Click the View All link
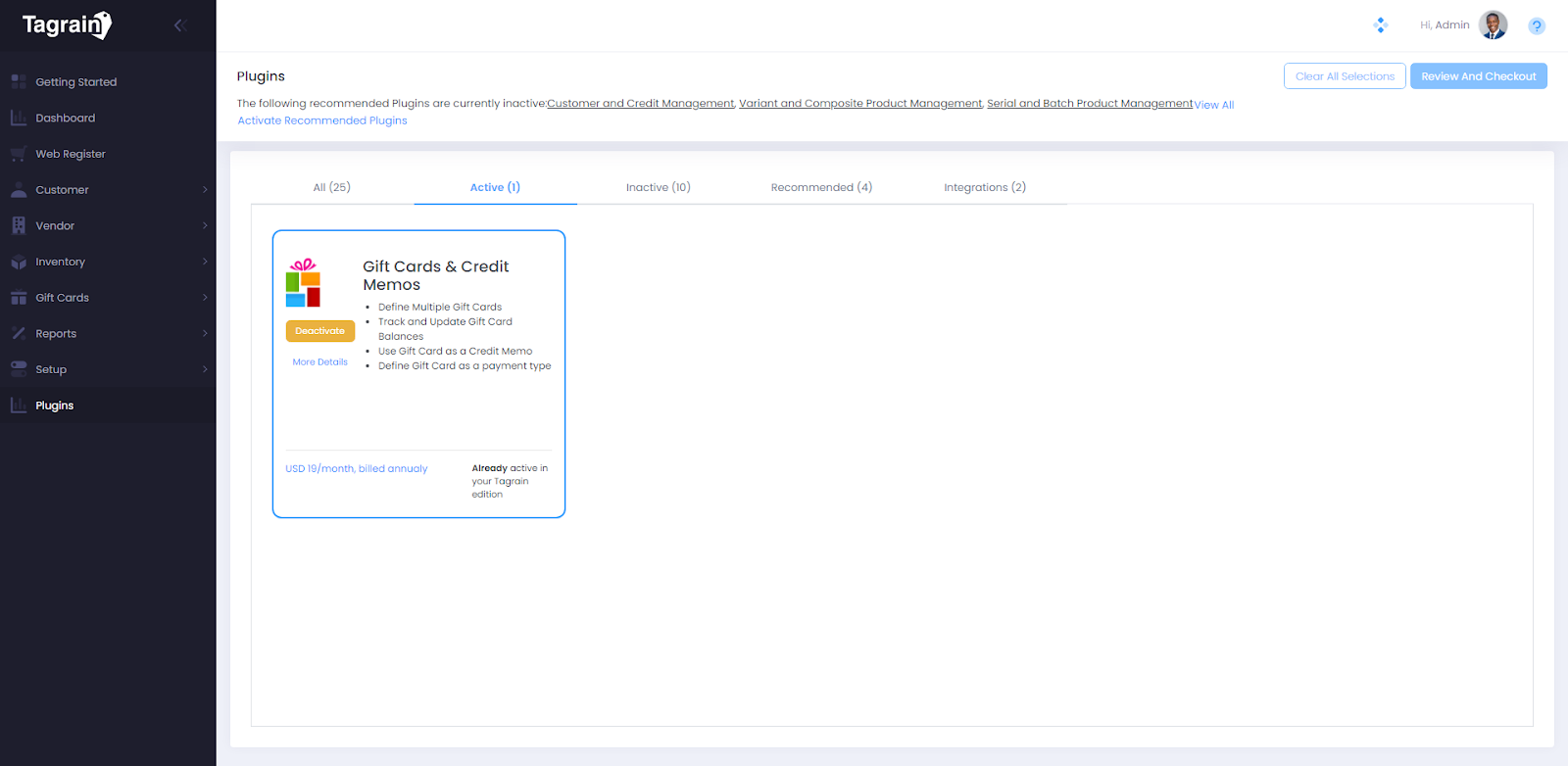1568x766 pixels. [x=1214, y=105]
